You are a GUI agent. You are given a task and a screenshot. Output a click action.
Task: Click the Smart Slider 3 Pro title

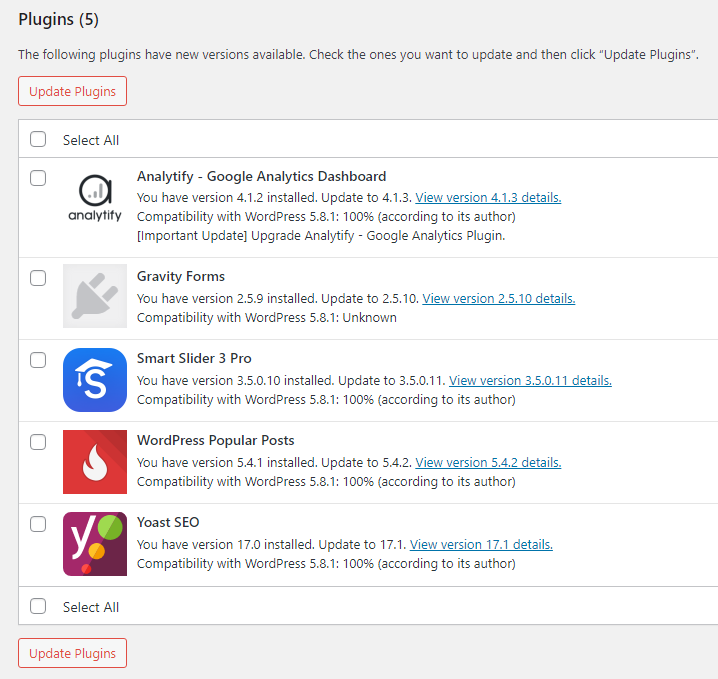(194, 358)
